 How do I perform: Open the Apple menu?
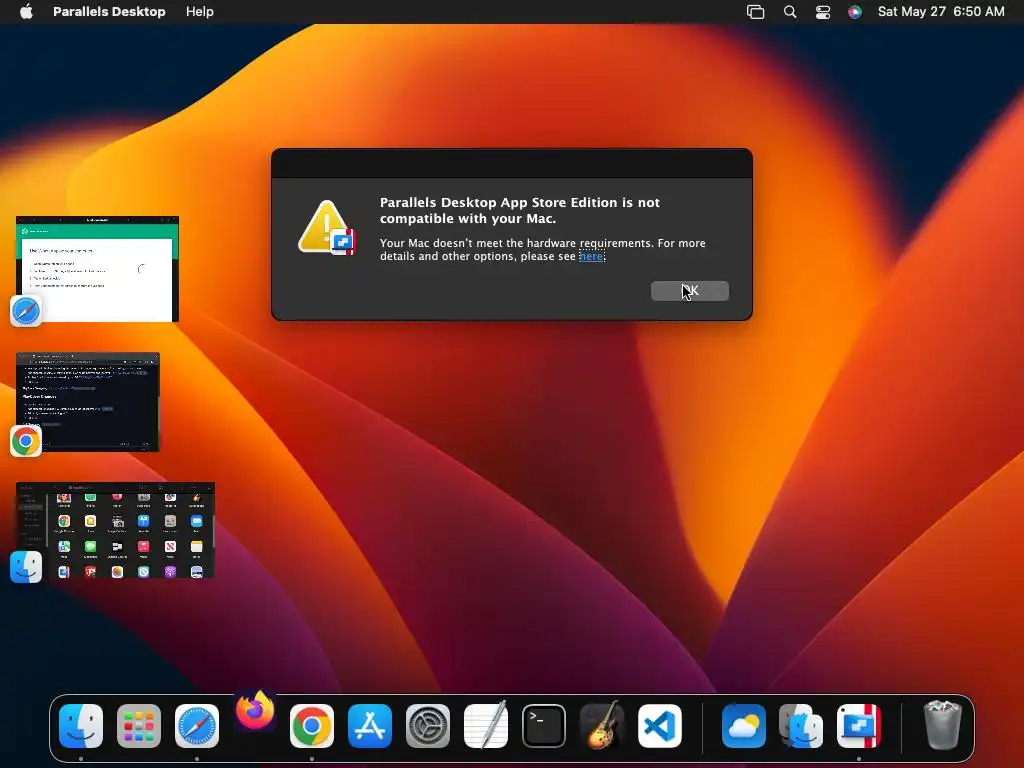(x=26, y=12)
